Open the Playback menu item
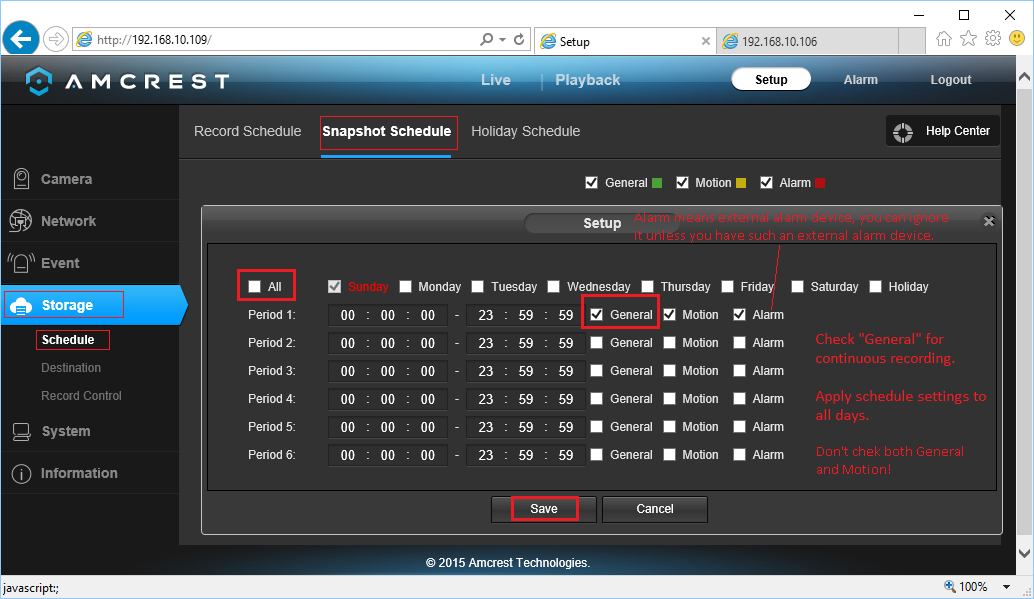This screenshot has height=599, width=1034. (587, 80)
